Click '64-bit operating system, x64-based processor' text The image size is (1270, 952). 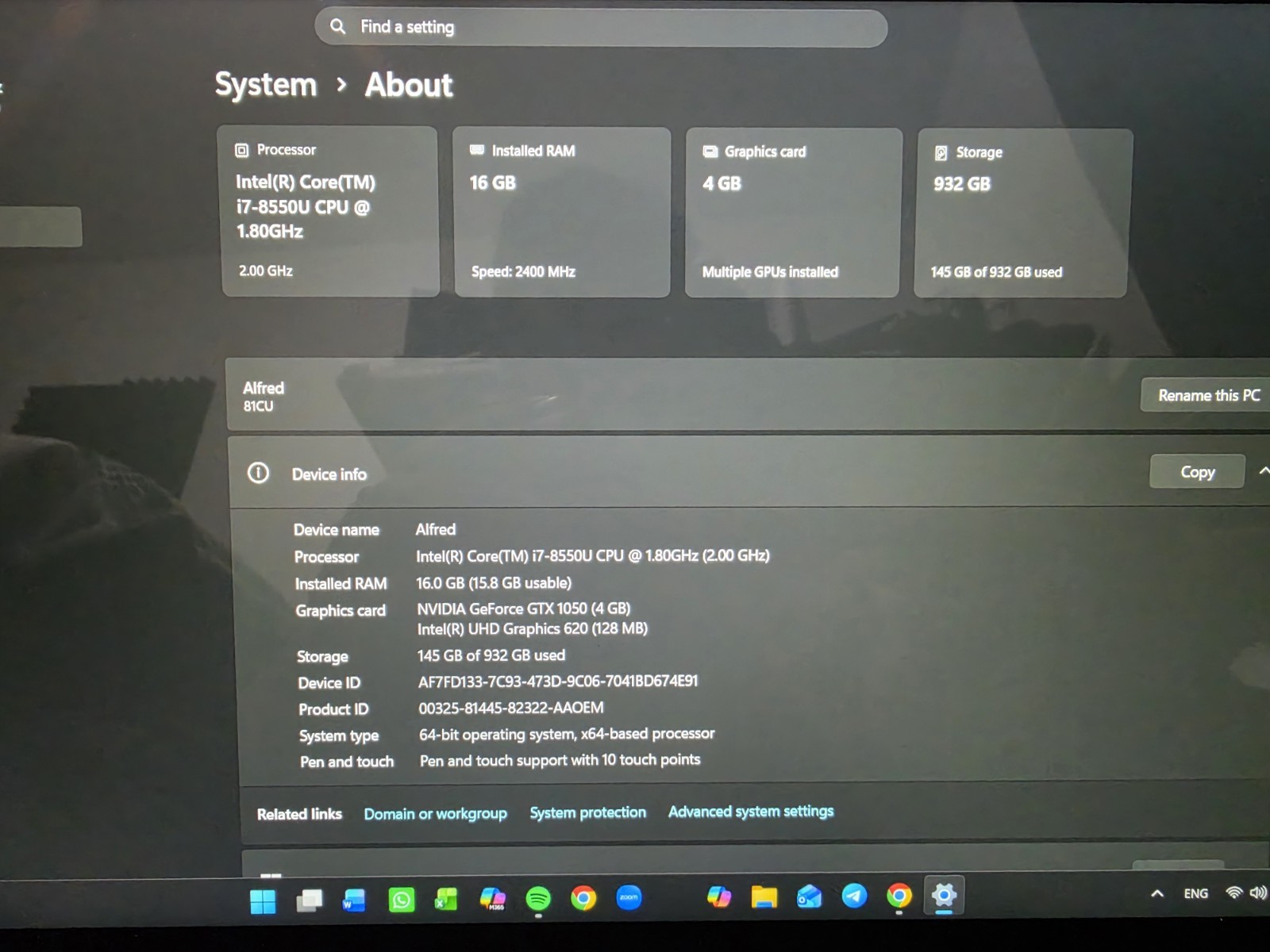(567, 734)
